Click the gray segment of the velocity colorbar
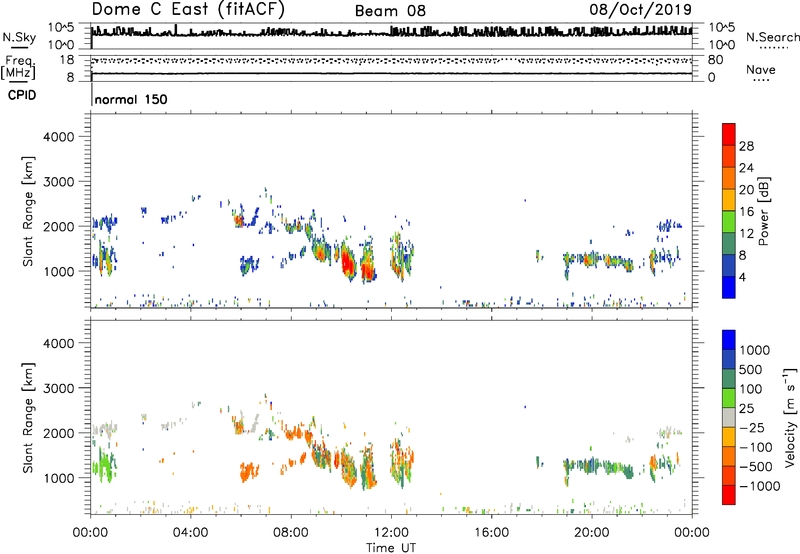The width and height of the screenshot is (800, 554). pos(729,418)
